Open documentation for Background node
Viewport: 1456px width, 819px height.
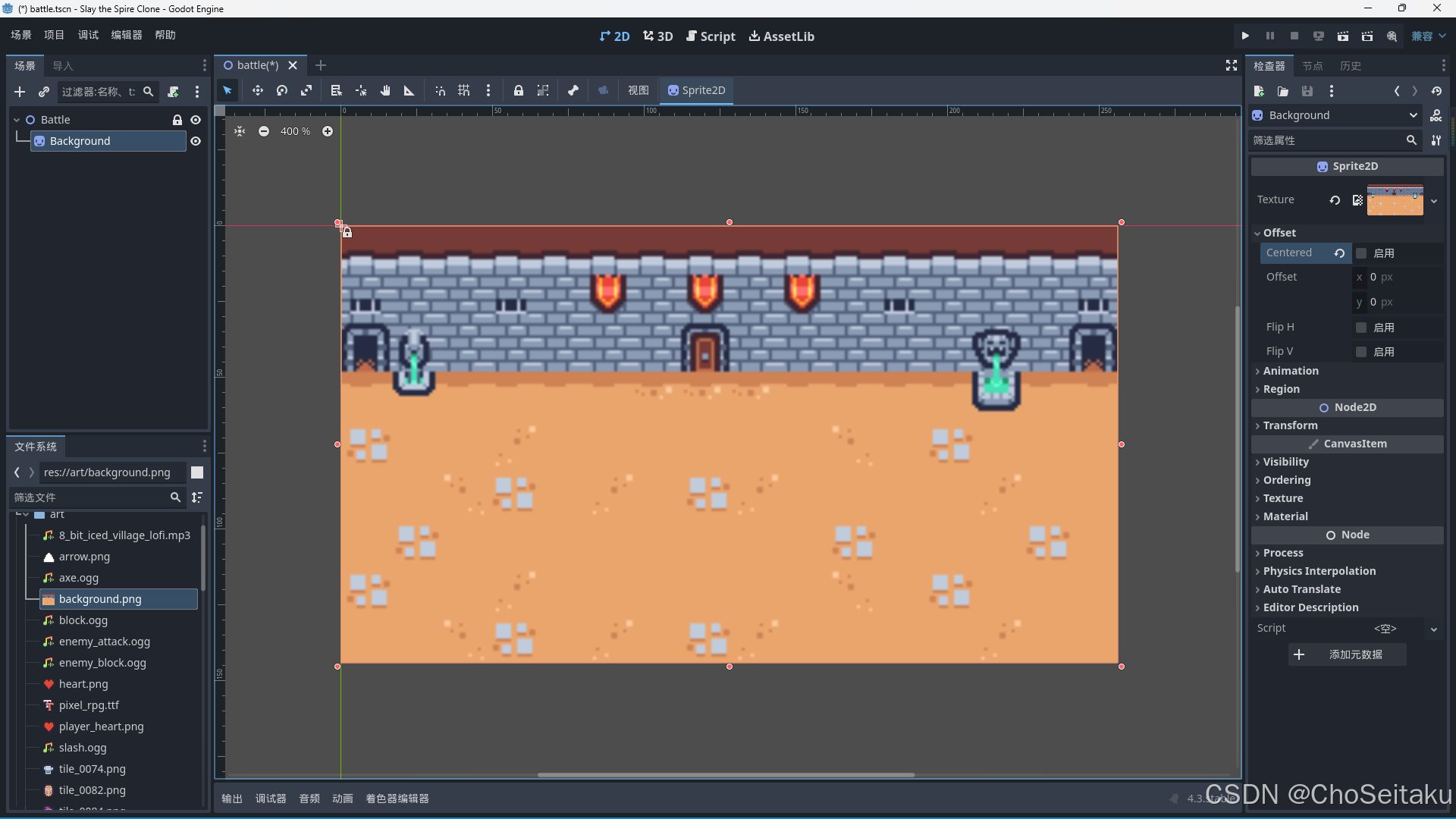point(1436,115)
